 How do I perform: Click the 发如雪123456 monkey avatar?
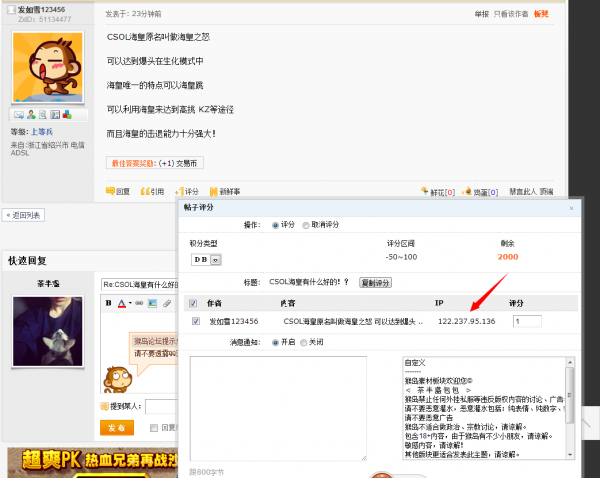tap(48, 67)
